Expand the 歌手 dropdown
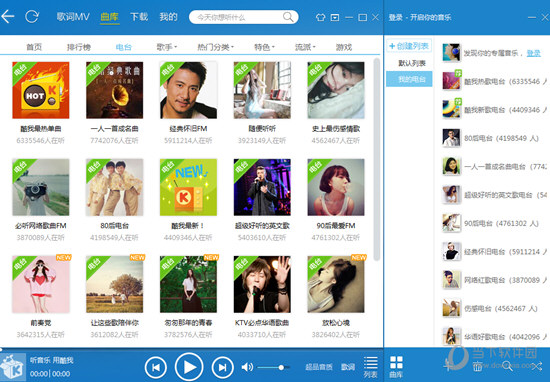Viewport: 550px width, 382px height. [x=167, y=47]
